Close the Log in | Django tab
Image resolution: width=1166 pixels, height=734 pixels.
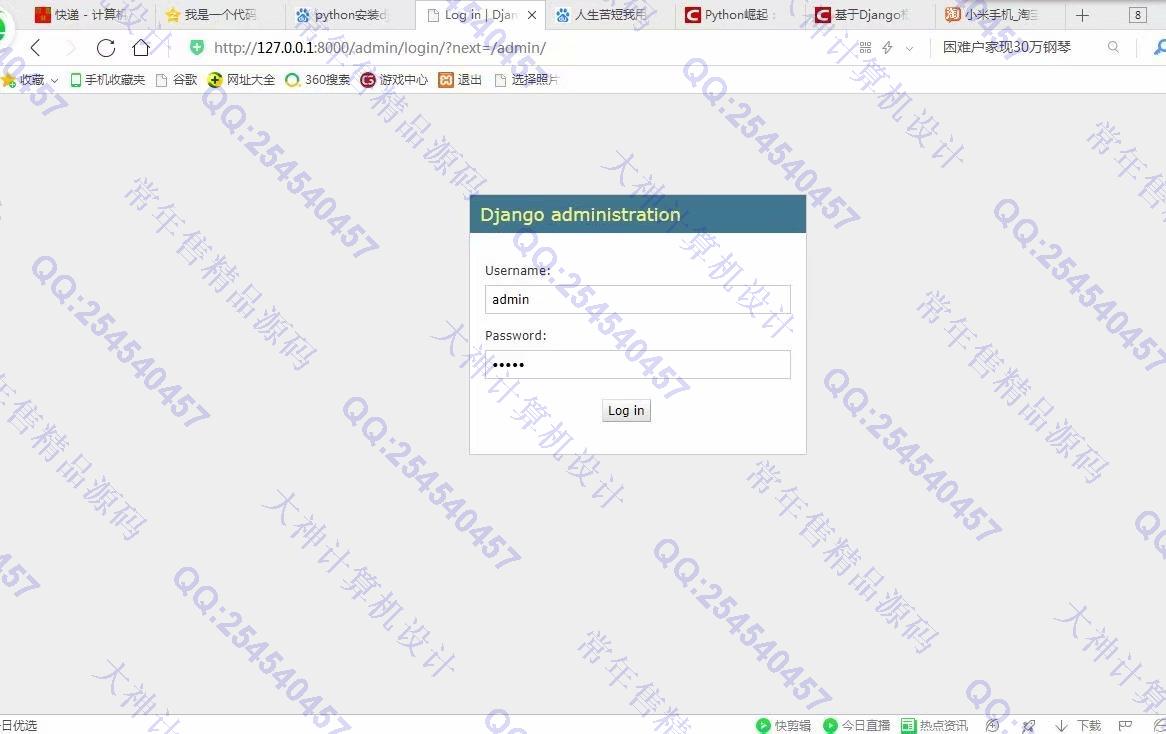(x=532, y=15)
